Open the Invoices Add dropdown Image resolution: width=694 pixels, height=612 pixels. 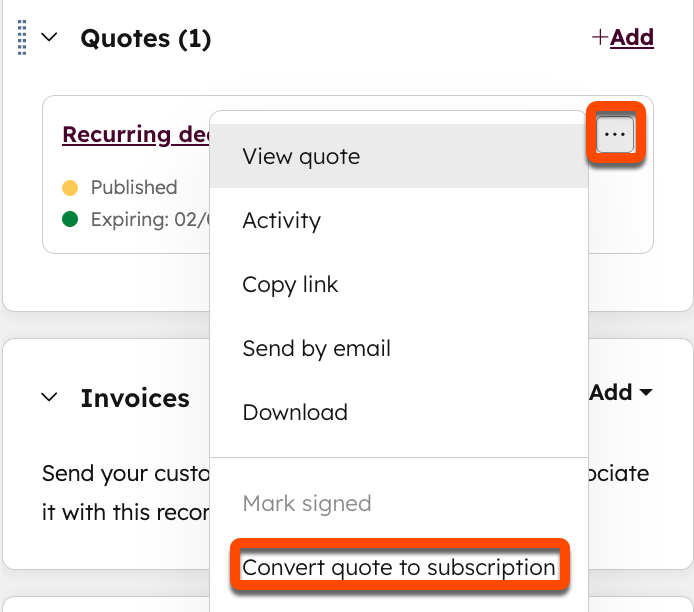point(621,392)
